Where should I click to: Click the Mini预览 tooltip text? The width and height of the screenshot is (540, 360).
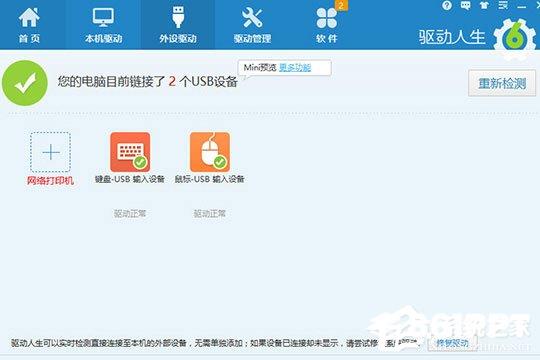tap(260, 68)
